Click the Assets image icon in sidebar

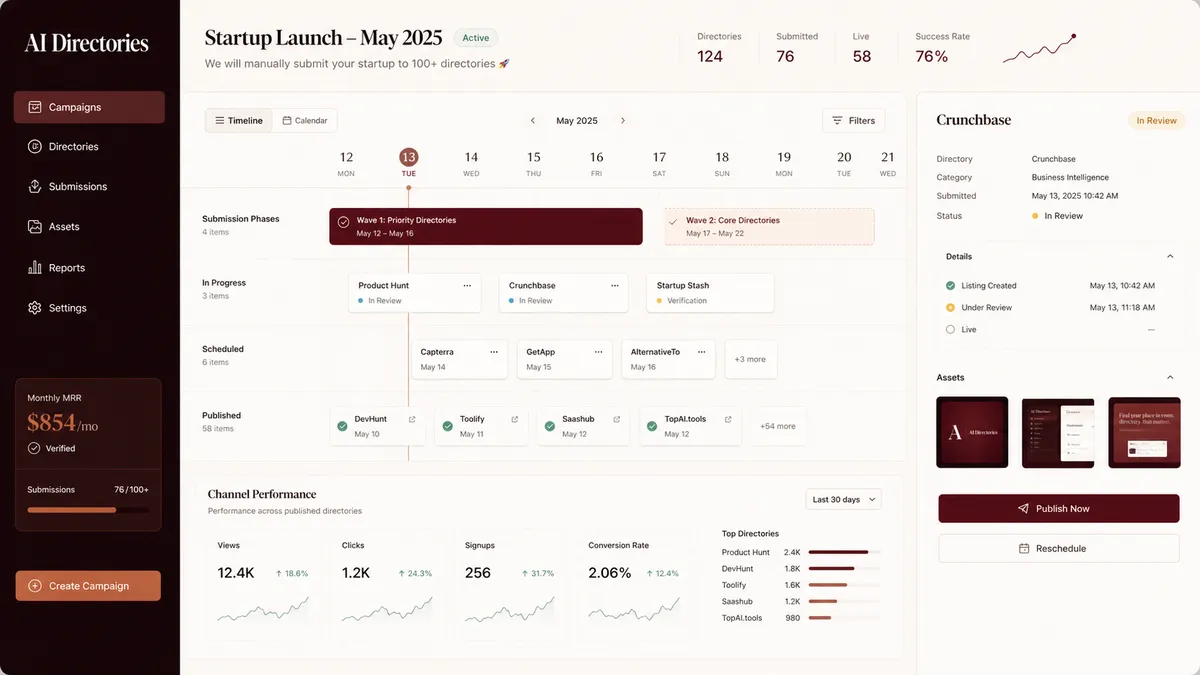[35, 226]
